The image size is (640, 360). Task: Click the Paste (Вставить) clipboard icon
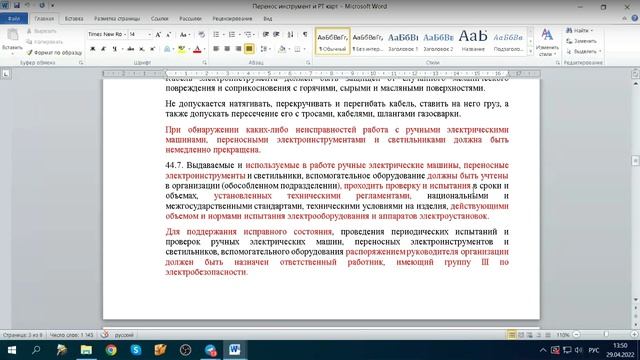click(x=12, y=36)
